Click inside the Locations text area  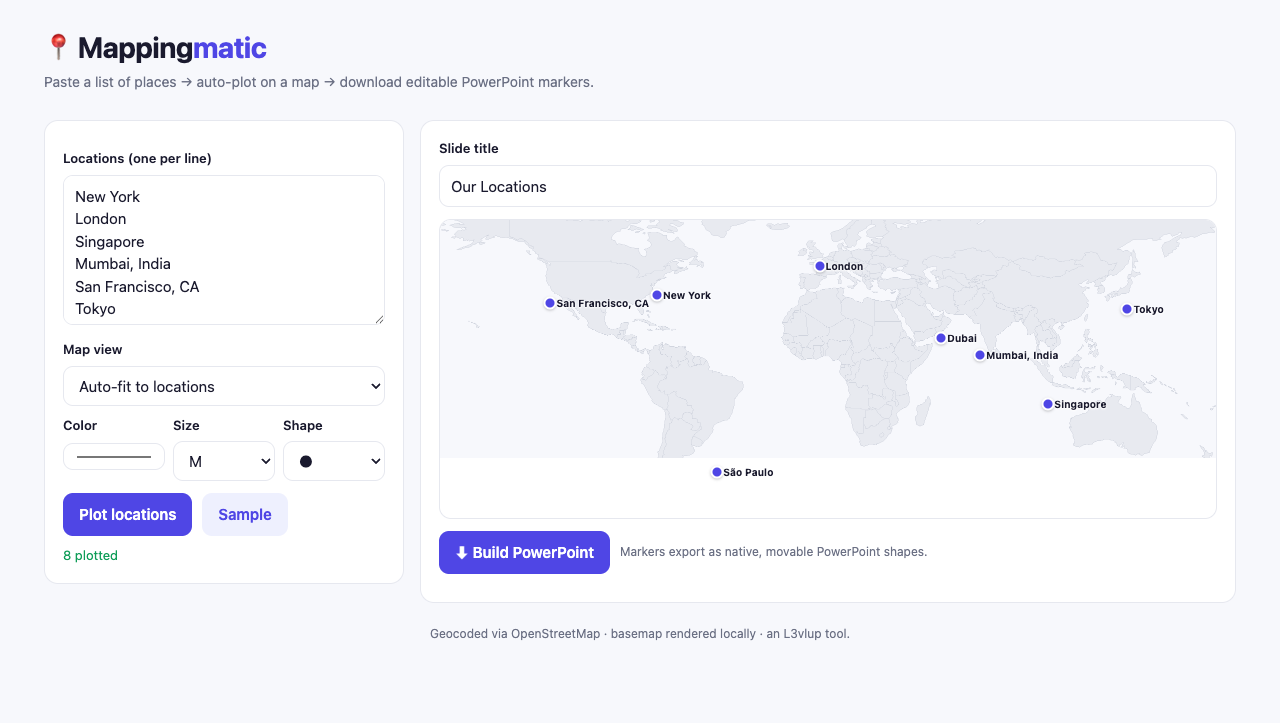[x=224, y=250]
